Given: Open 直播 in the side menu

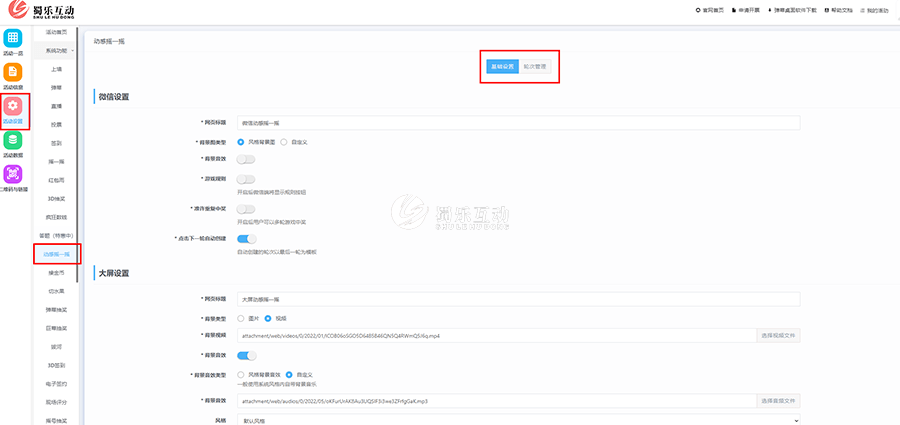Looking at the screenshot, I should [56, 106].
